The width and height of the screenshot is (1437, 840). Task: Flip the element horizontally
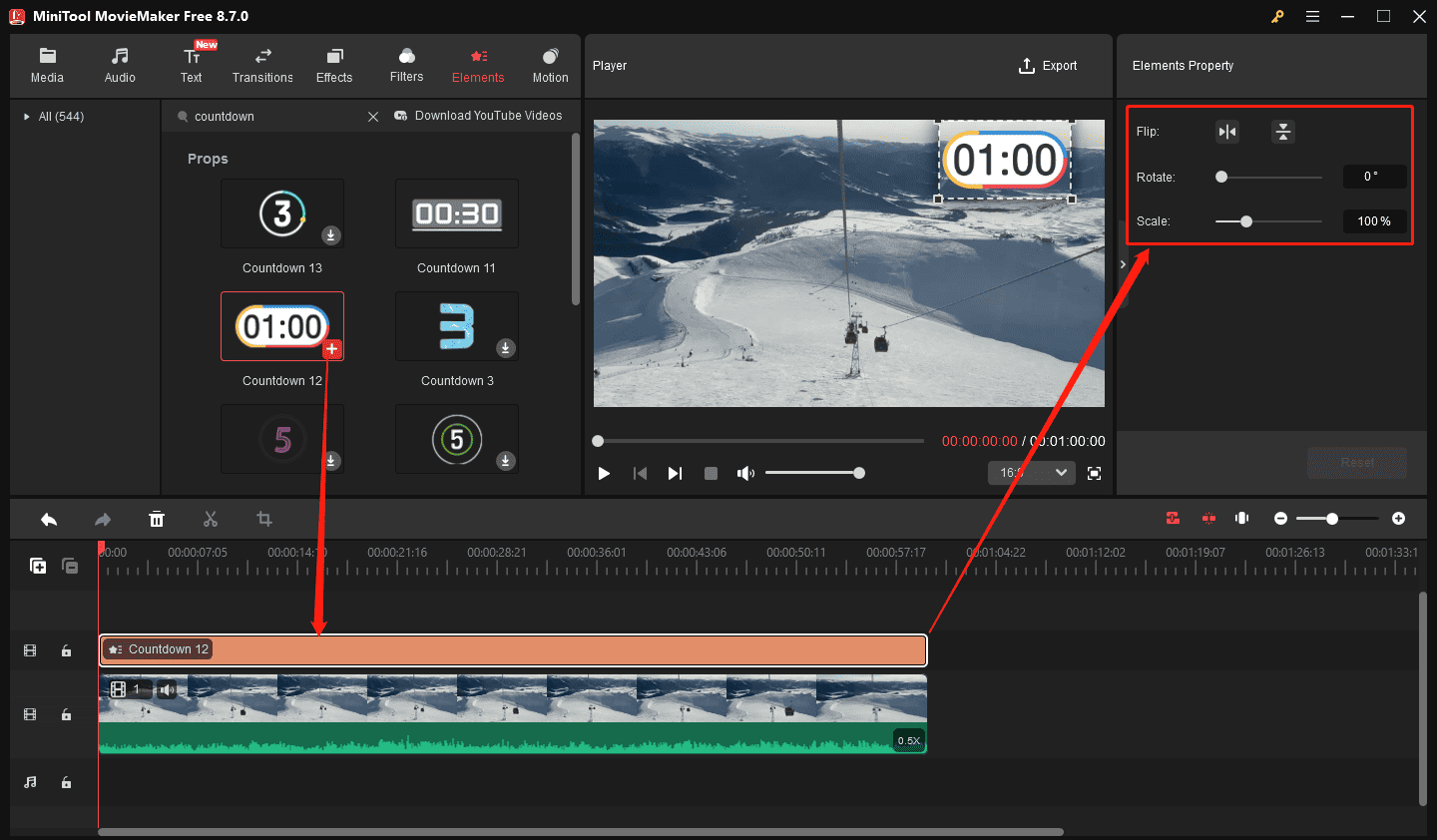(1227, 132)
